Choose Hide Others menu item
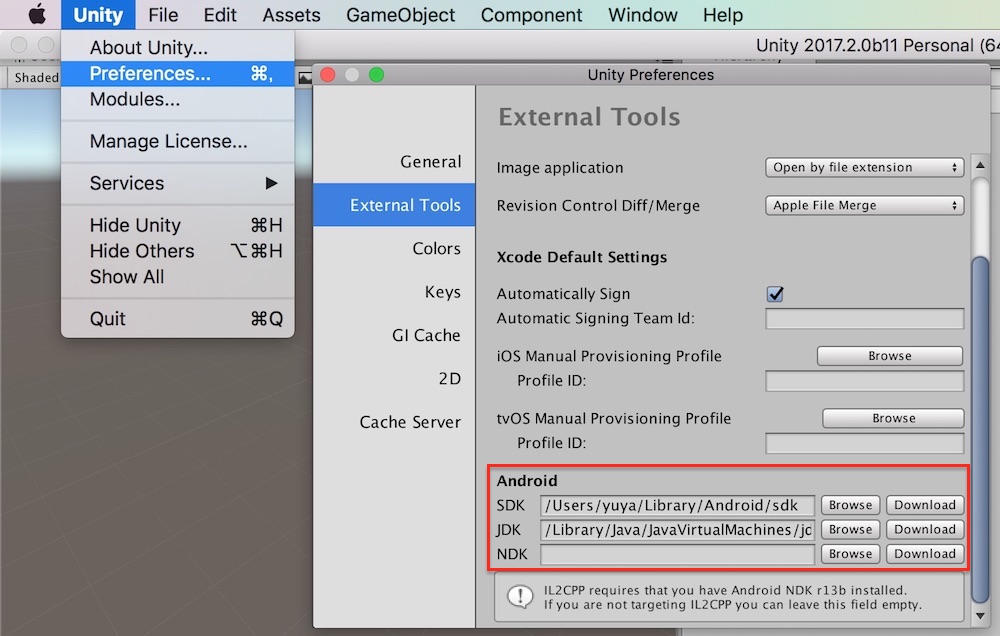 [x=178, y=251]
